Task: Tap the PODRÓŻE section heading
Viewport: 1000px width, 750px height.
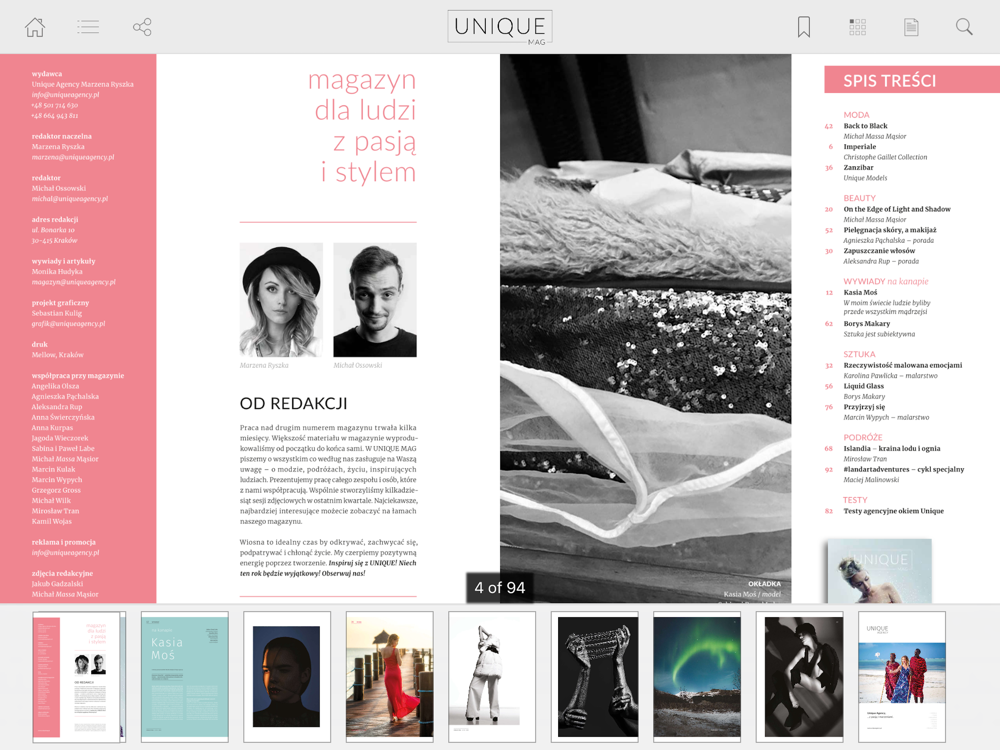Action: click(863, 438)
